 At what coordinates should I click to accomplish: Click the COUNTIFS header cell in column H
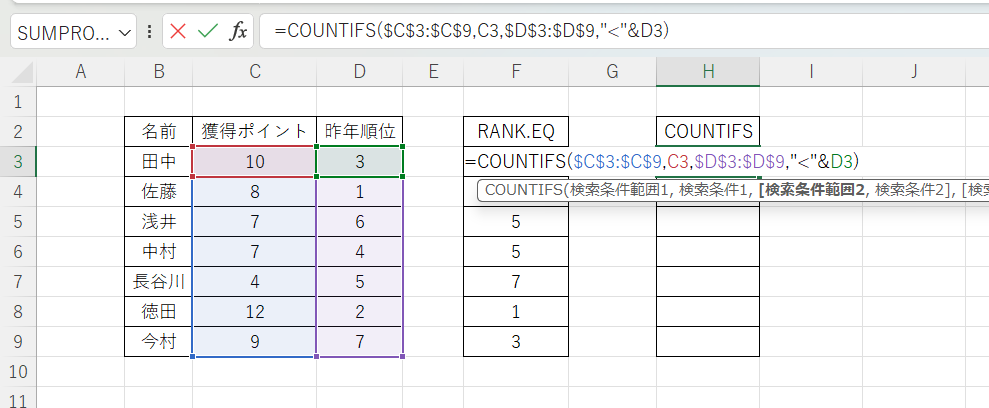pos(708,131)
